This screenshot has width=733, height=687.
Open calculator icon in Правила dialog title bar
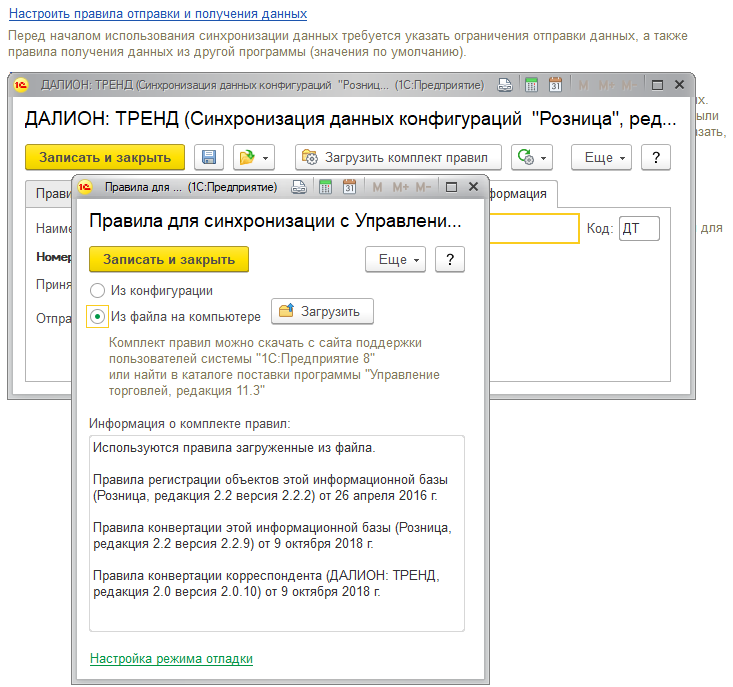(x=325, y=187)
